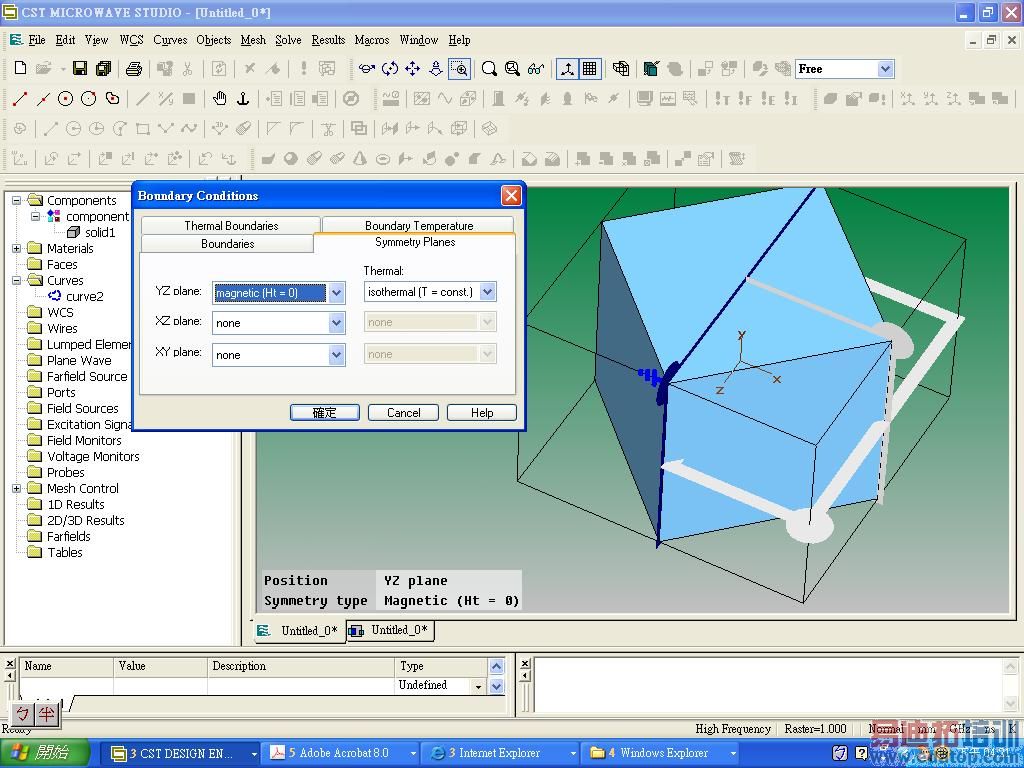Open the Free view mode combo box
Screen dimensions: 1024x768
(x=885, y=69)
